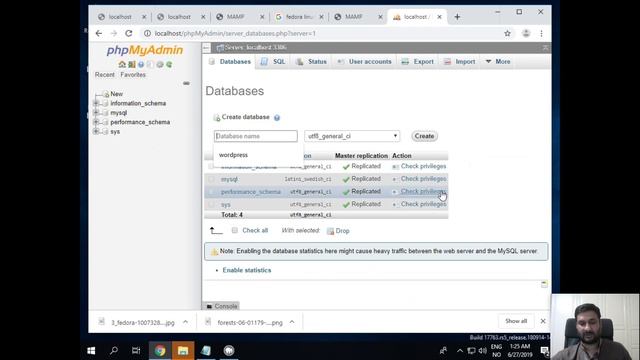Click the New database icon in tree
The width and height of the screenshot is (640, 360).
(106, 94)
